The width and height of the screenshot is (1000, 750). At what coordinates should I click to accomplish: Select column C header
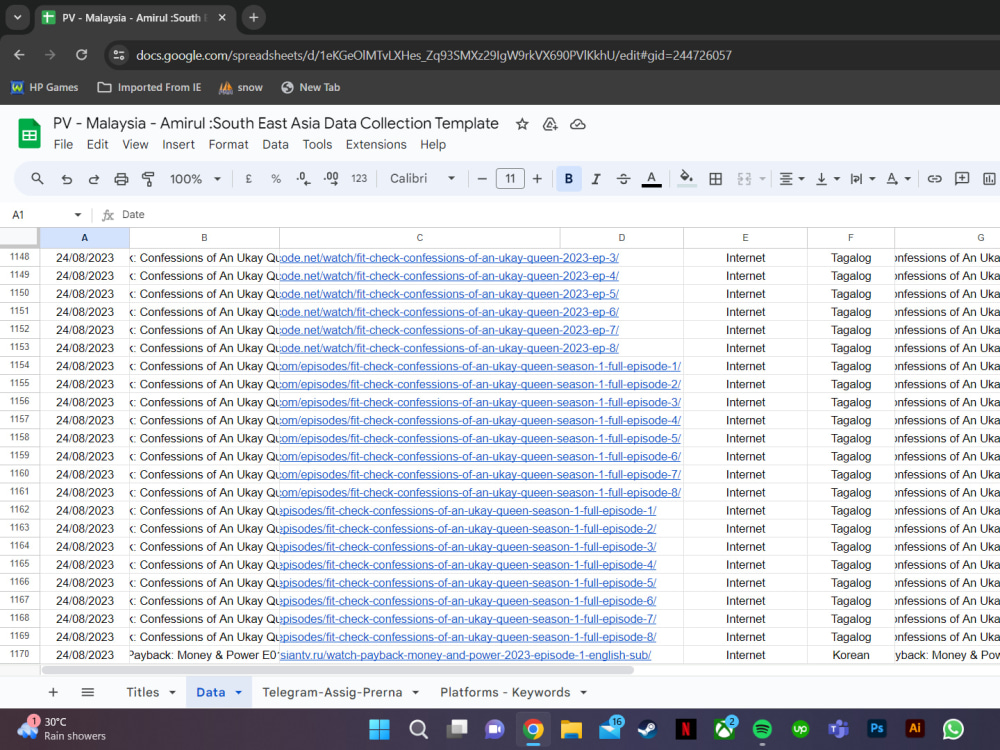420,238
